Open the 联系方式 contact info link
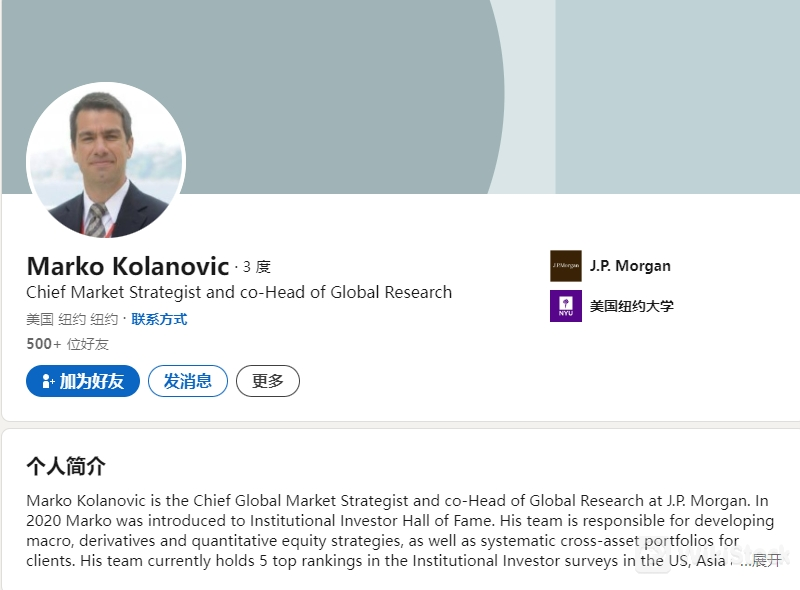This screenshot has width=800, height=590. (159, 320)
